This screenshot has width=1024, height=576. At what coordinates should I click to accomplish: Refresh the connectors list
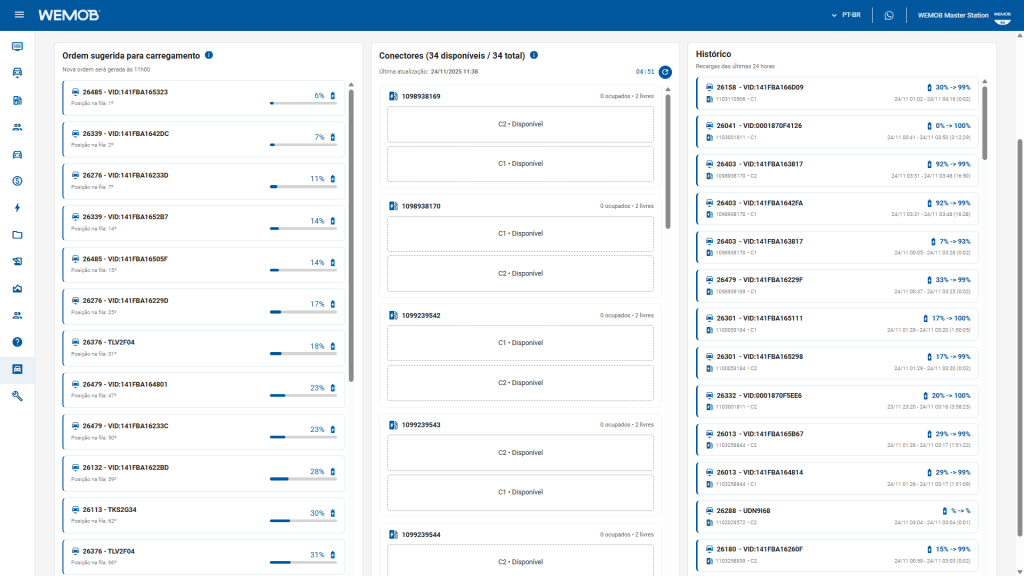665,72
